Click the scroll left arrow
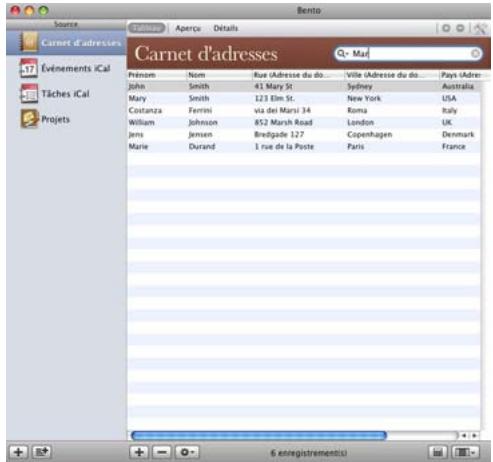 [464, 435]
